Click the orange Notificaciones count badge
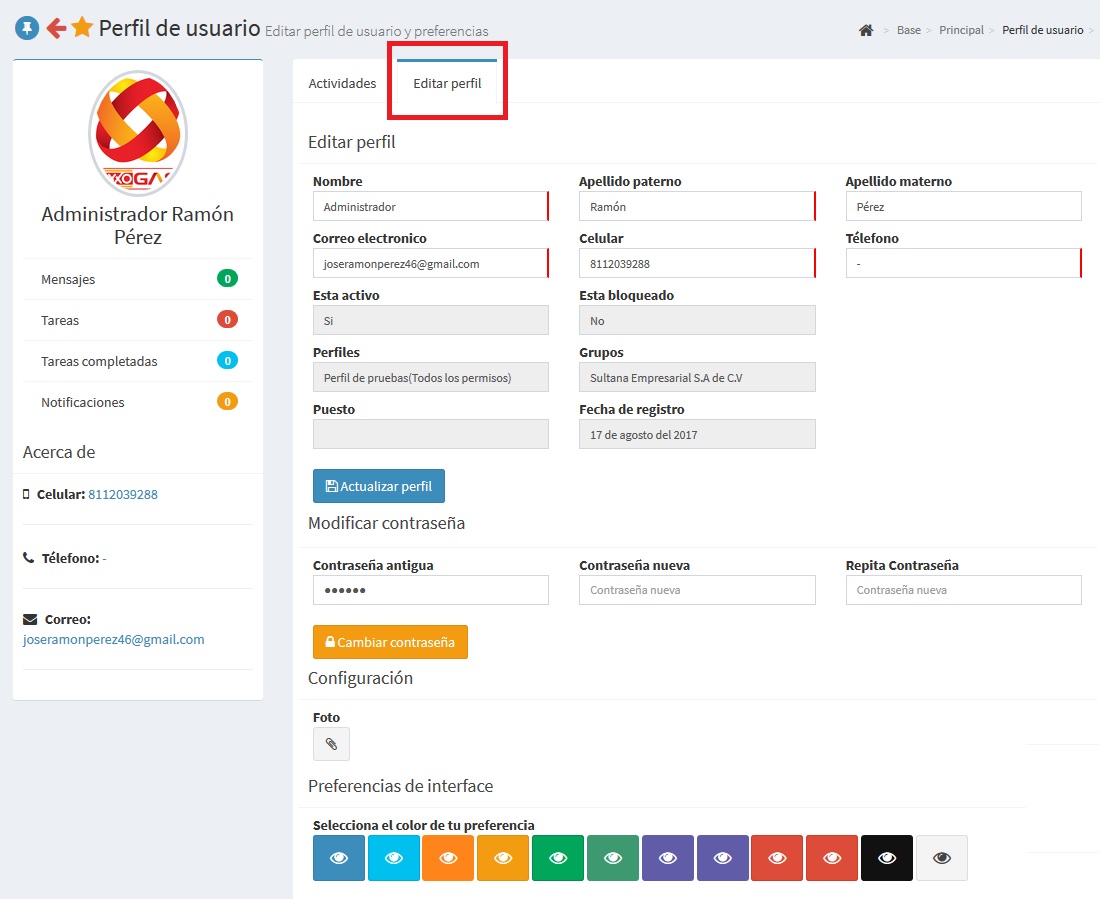 point(227,402)
